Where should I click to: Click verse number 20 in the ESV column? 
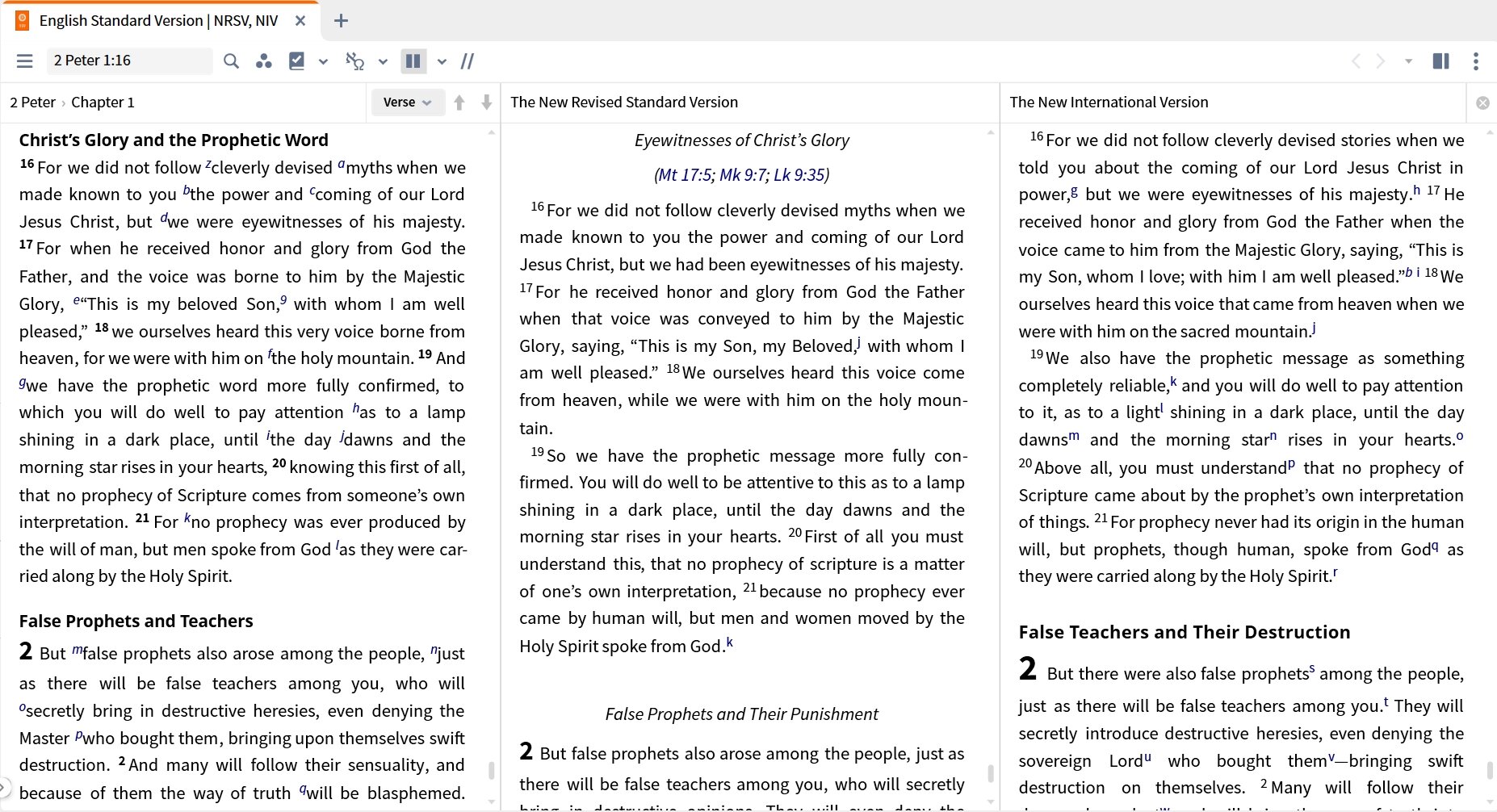pyautogui.click(x=279, y=463)
